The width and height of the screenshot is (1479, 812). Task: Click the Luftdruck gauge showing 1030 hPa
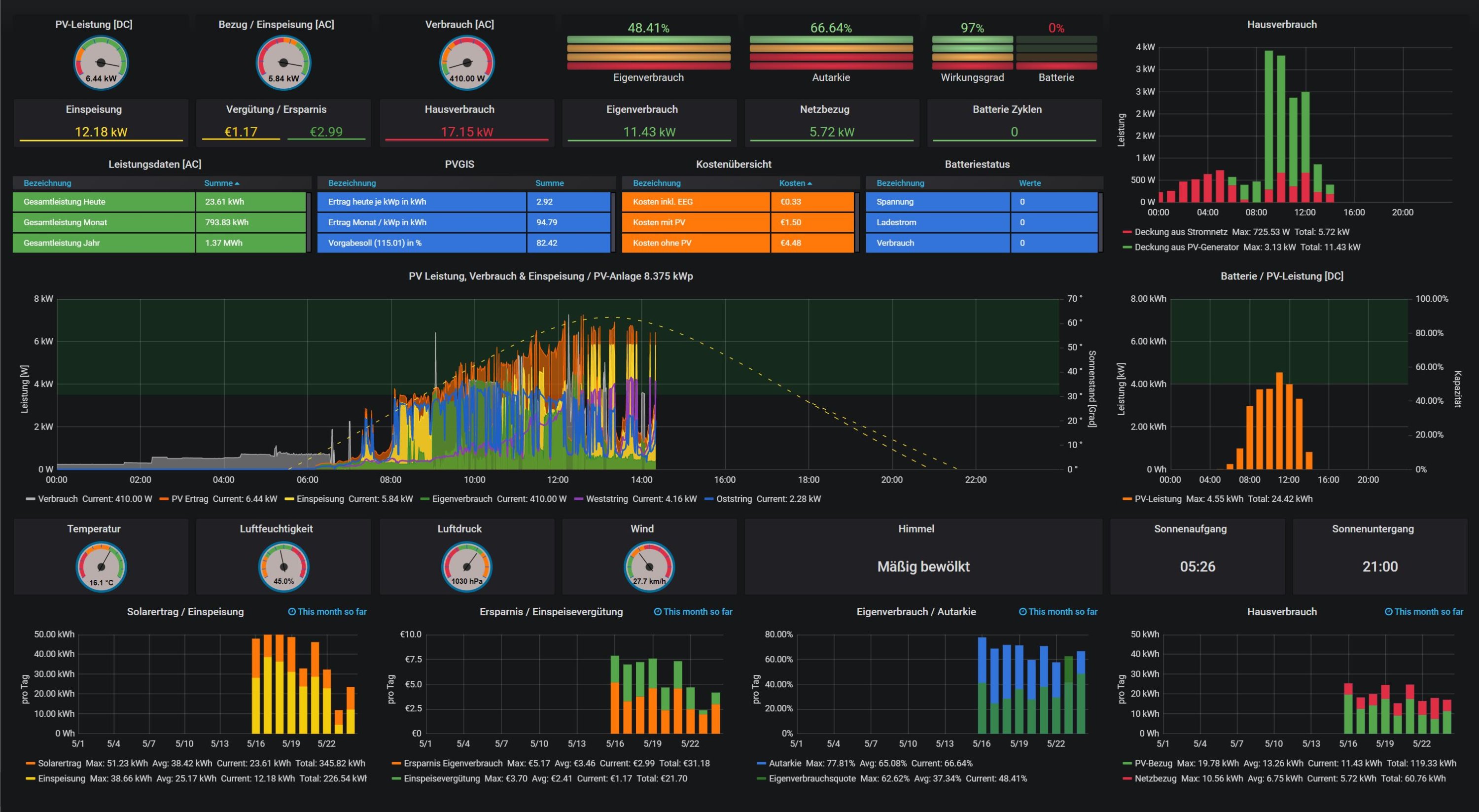tap(466, 567)
